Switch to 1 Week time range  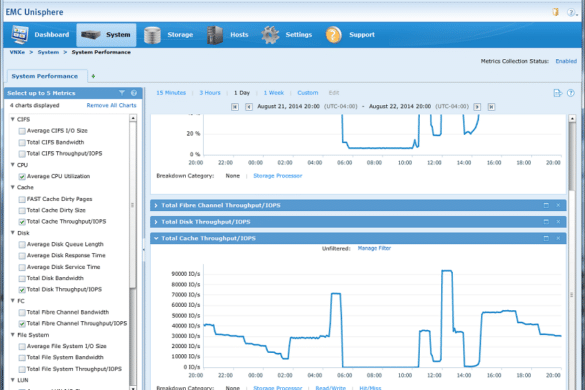pyautogui.click(x=273, y=93)
